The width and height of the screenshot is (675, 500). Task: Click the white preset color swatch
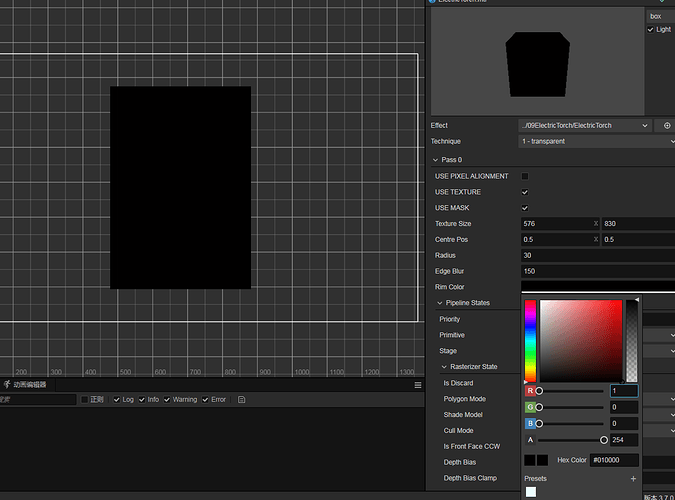coord(530,492)
